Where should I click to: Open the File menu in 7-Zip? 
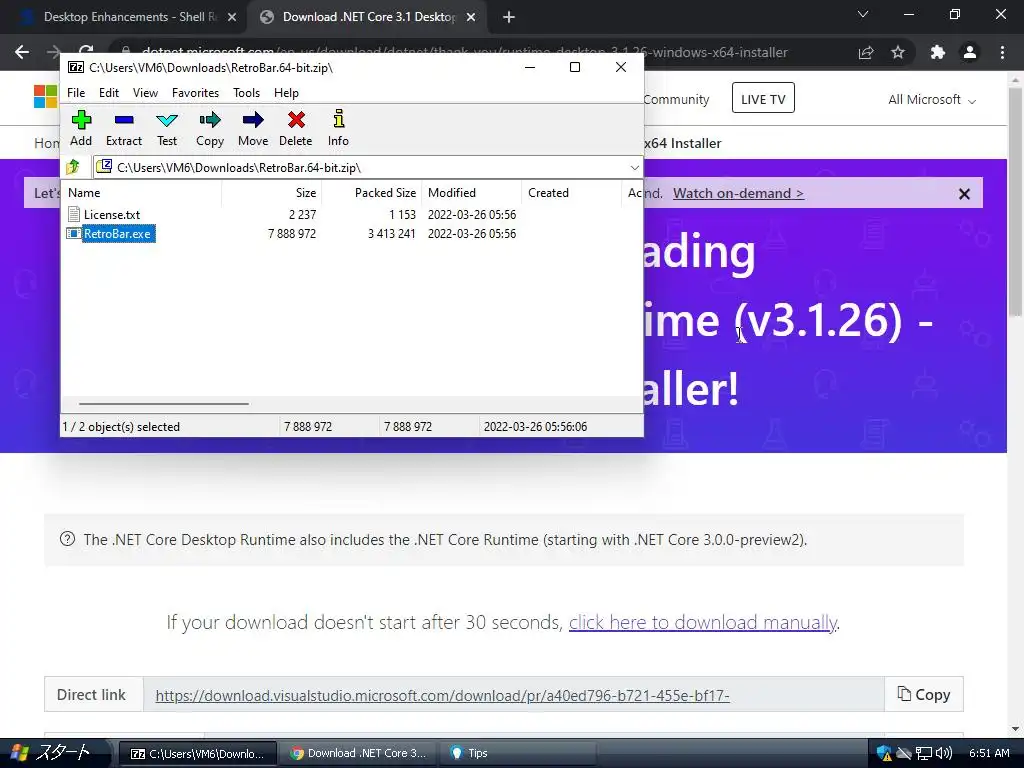click(x=76, y=93)
